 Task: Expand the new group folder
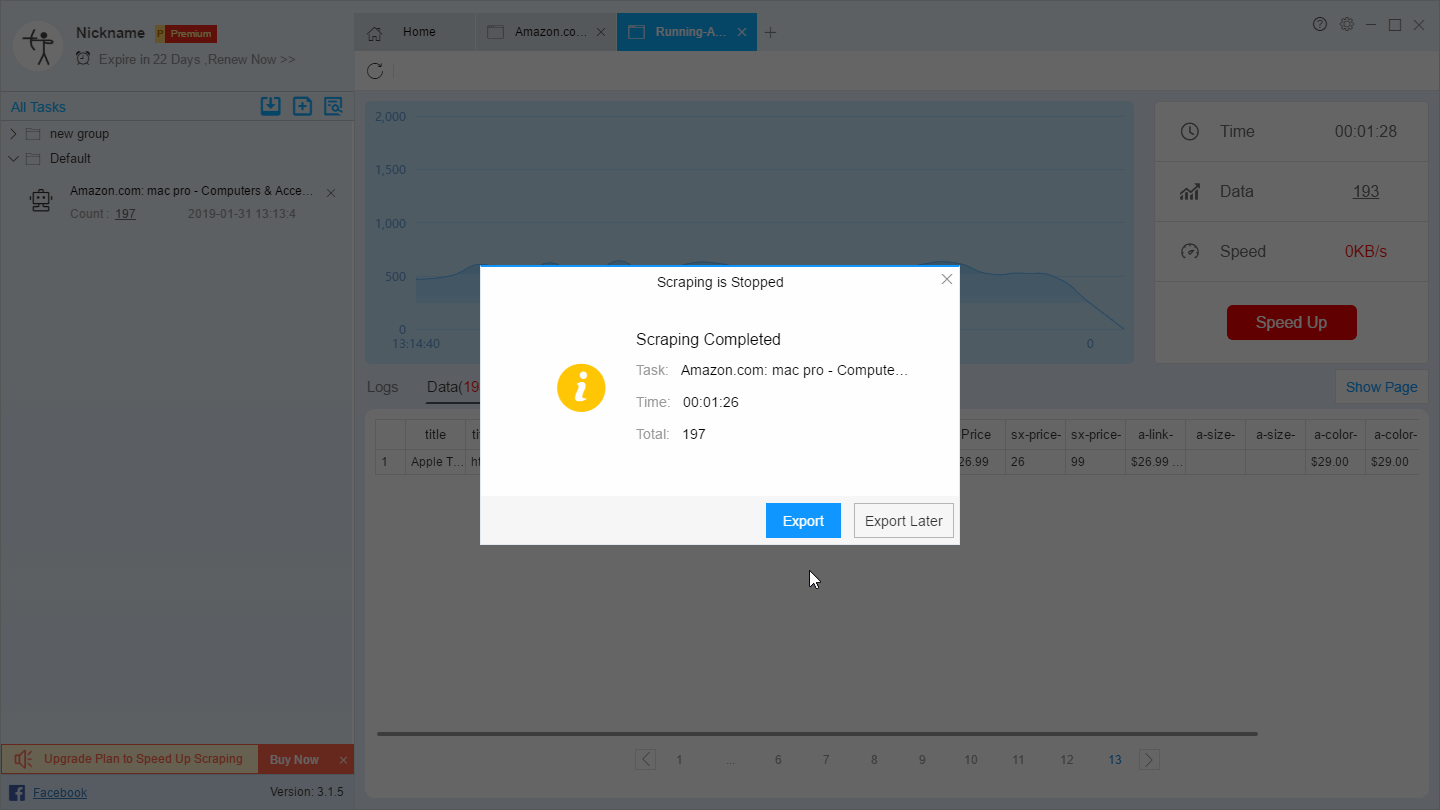click(13, 133)
